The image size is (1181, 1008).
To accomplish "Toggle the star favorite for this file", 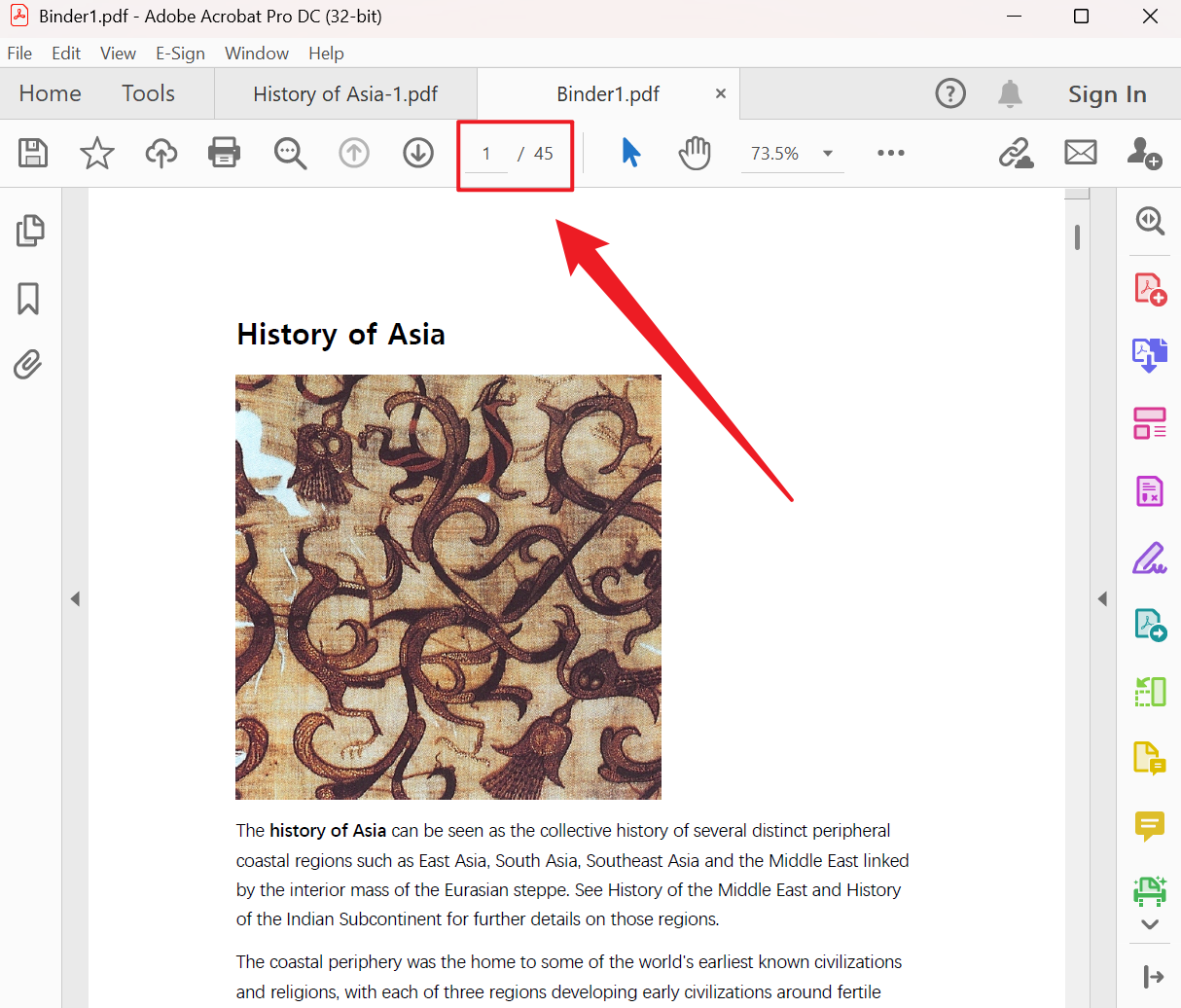I will [x=96, y=153].
